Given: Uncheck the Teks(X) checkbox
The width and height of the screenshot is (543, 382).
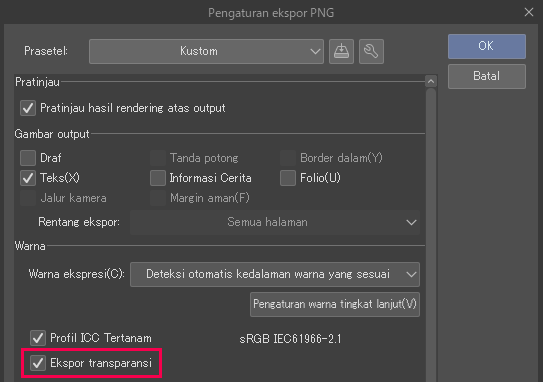Looking at the screenshot, I should click(x=28, y=178).
